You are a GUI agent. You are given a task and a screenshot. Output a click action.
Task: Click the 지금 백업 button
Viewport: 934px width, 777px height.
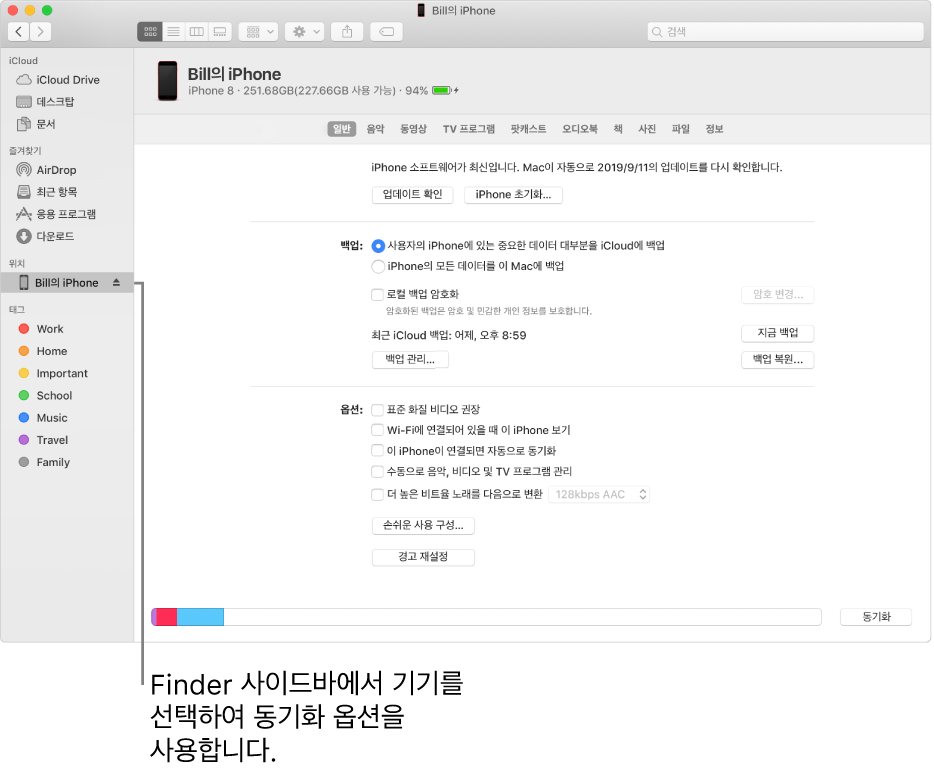(777, 333)
